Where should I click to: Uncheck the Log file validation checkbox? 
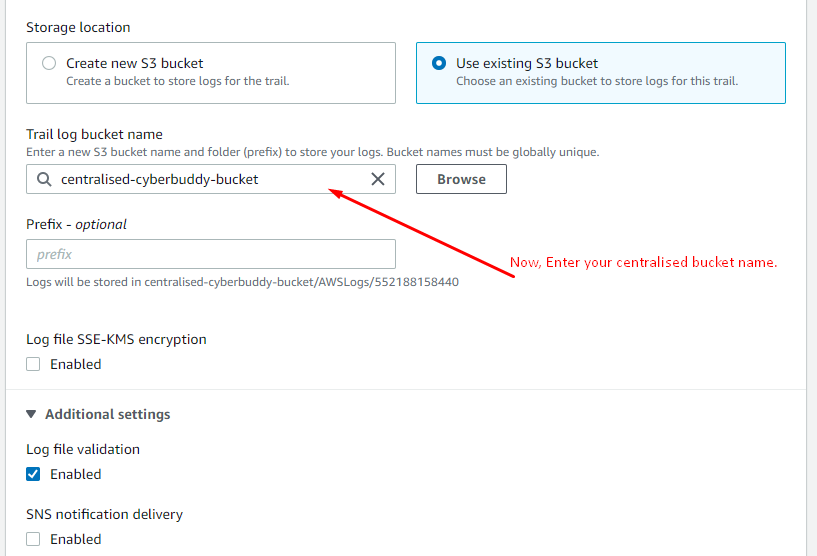point(33,474)
